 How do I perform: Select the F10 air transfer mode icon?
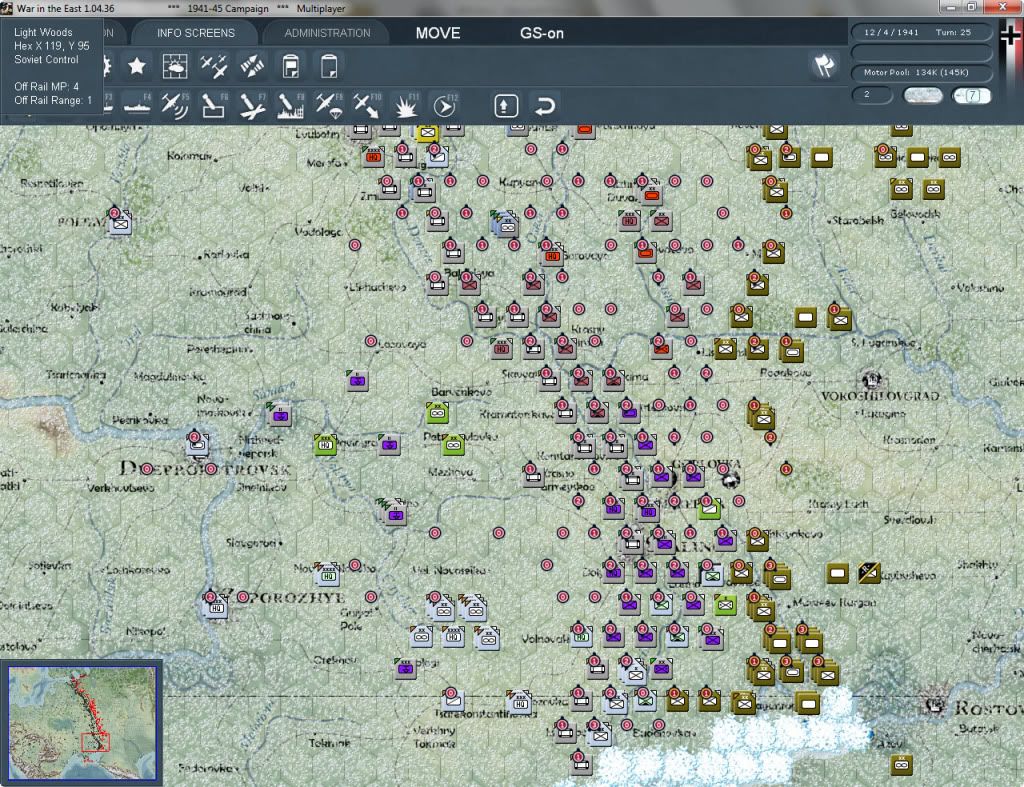point(367,106)
